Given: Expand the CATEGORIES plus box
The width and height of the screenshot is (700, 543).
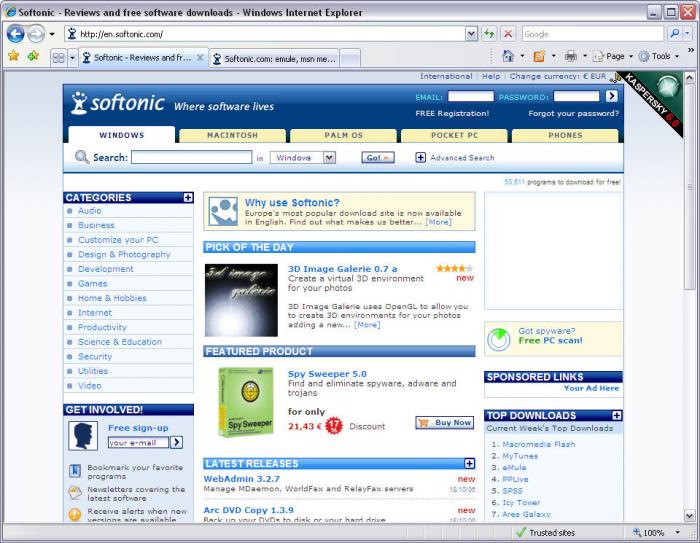Looking at the screenshot, I should point(188,198).
